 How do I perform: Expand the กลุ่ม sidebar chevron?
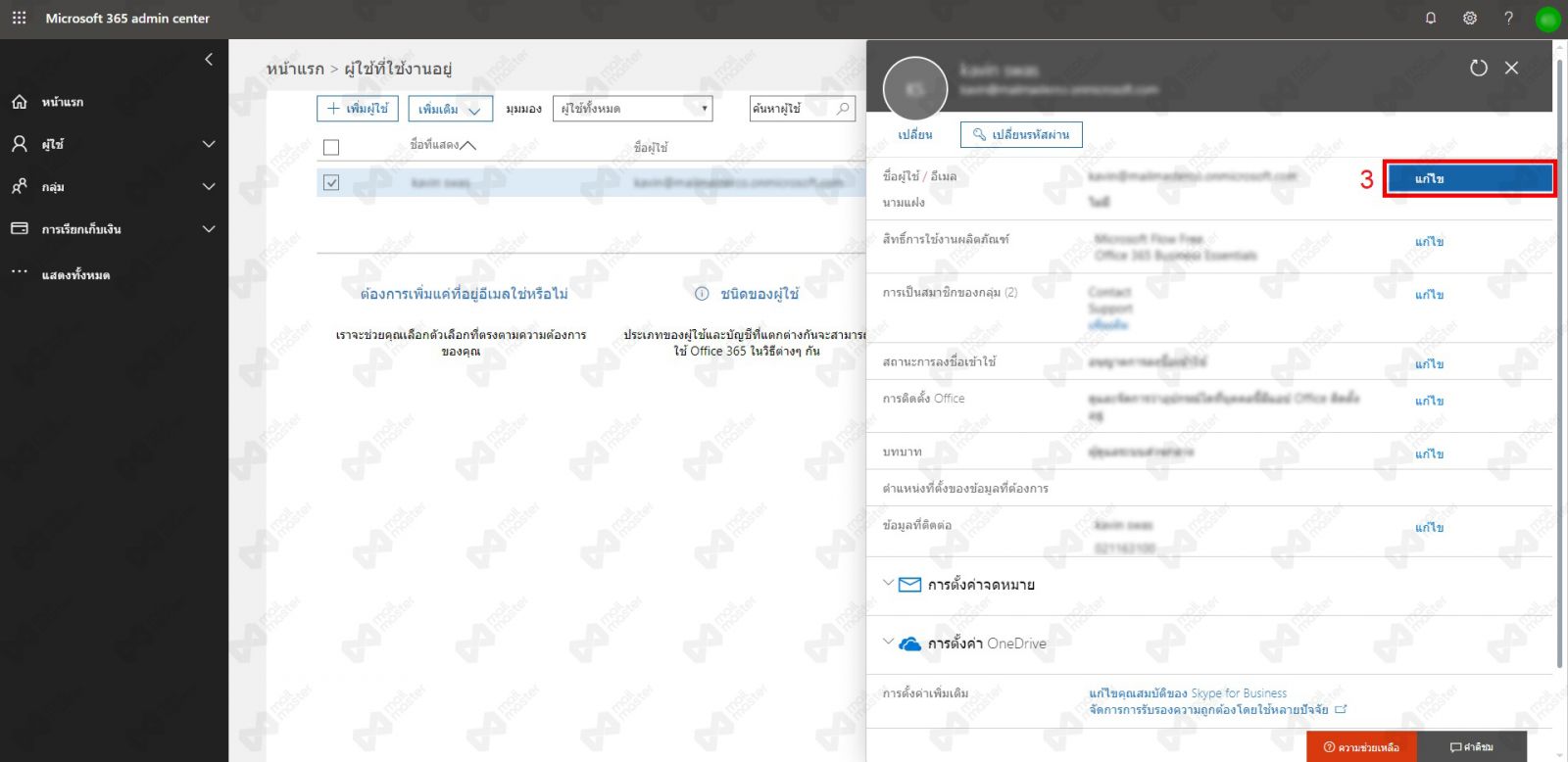209,186
